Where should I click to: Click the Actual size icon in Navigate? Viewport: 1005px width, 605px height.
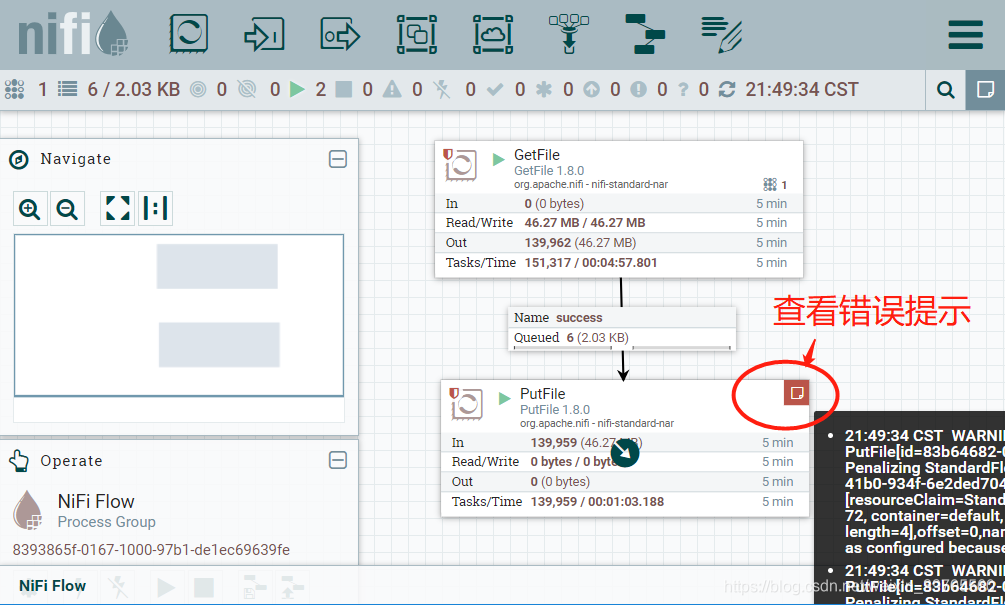pyautogui.click(x=155, y=209)
